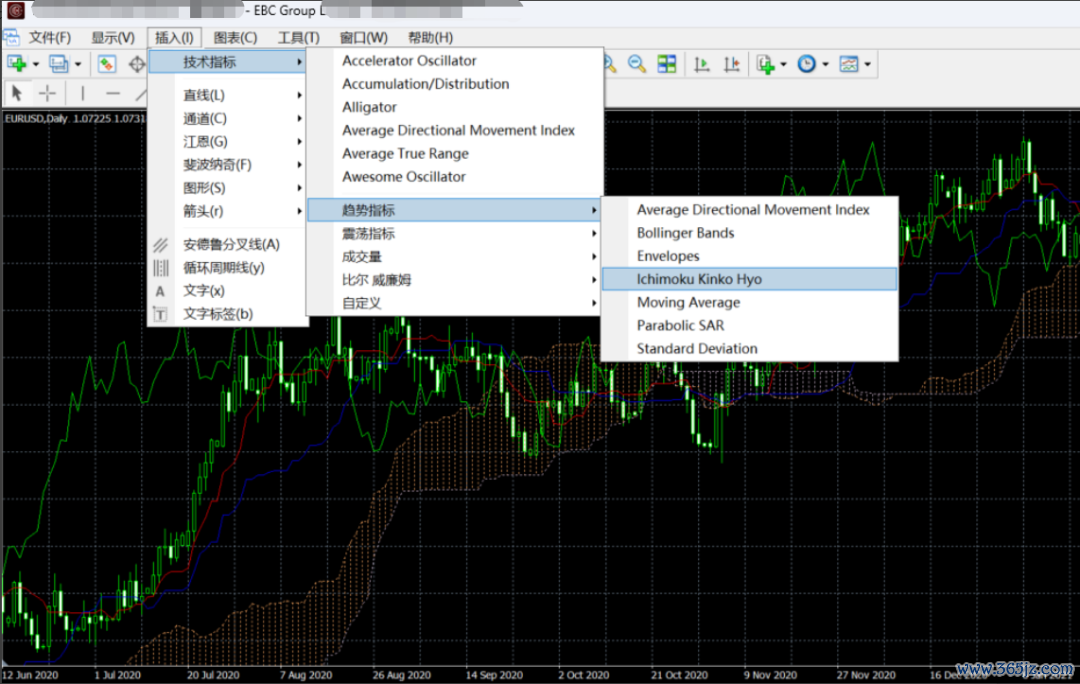Open the New Chart dropdown arrow
The height and width of the screenshot is (684, 1080).
click(x=36, y=65)
